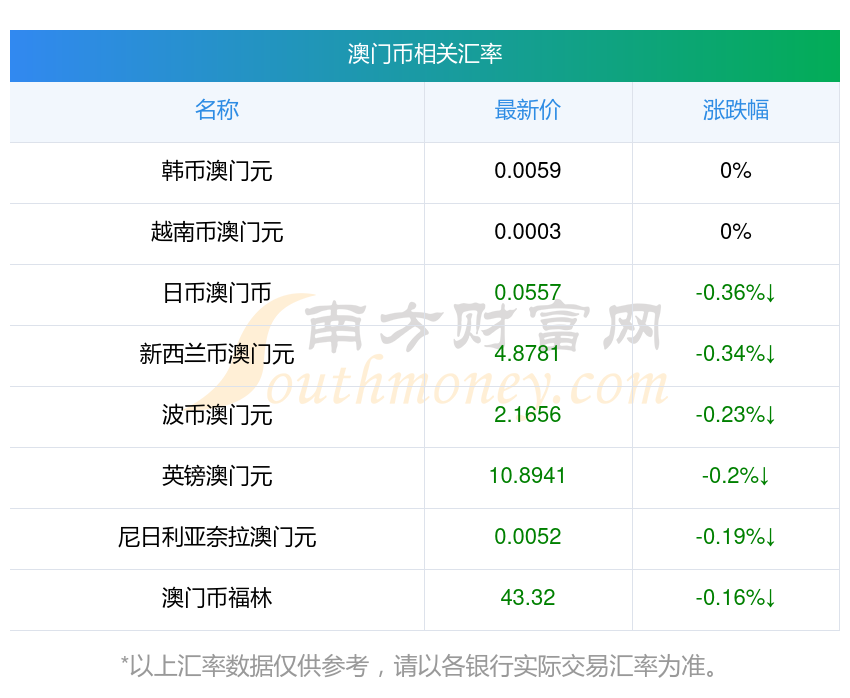Open the 英镑澳门元 row name
The width and height of the screenshot is (850, 698).
click(x=217, y=476)
